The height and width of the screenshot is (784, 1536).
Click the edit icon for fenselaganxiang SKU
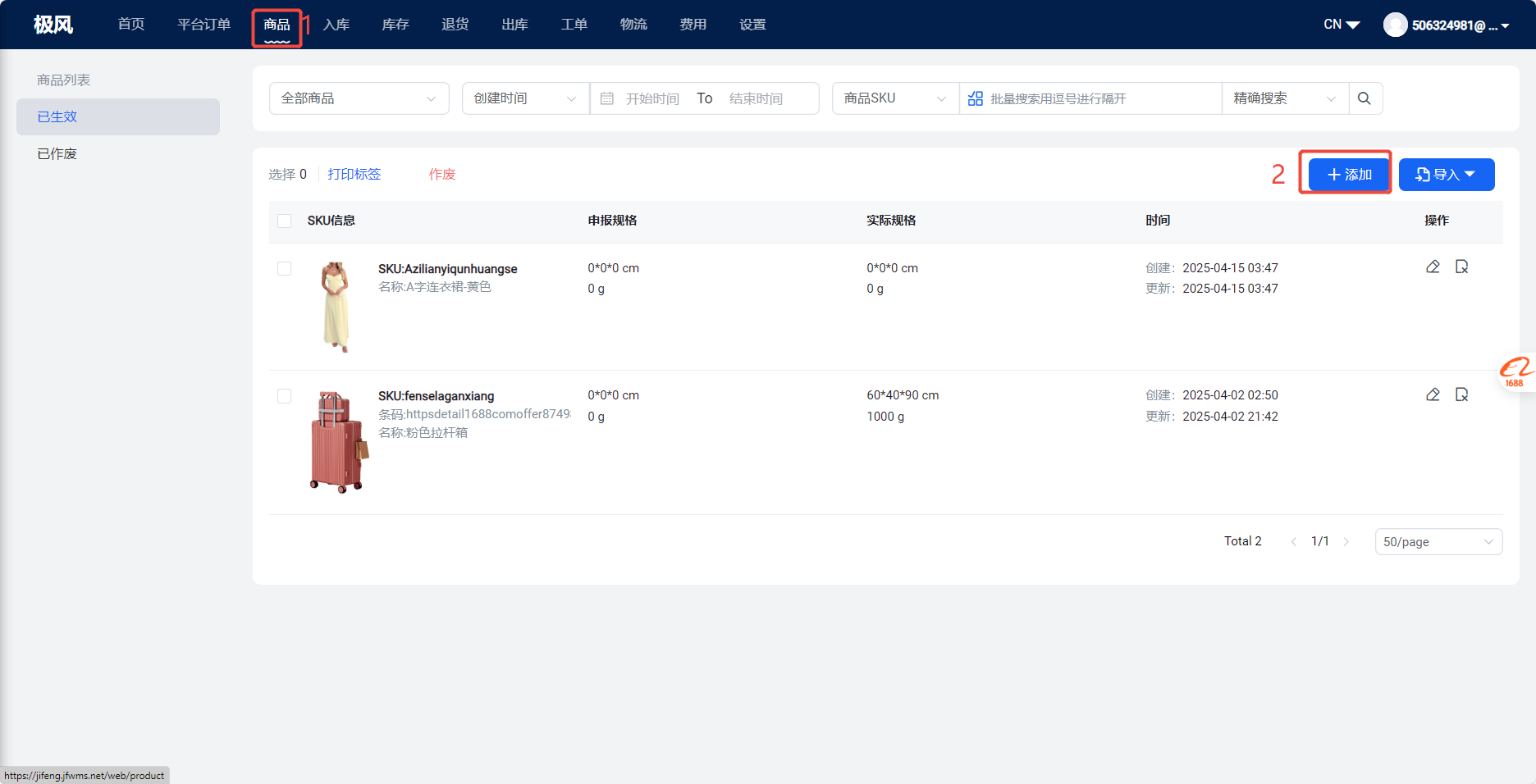[1433, 394]
